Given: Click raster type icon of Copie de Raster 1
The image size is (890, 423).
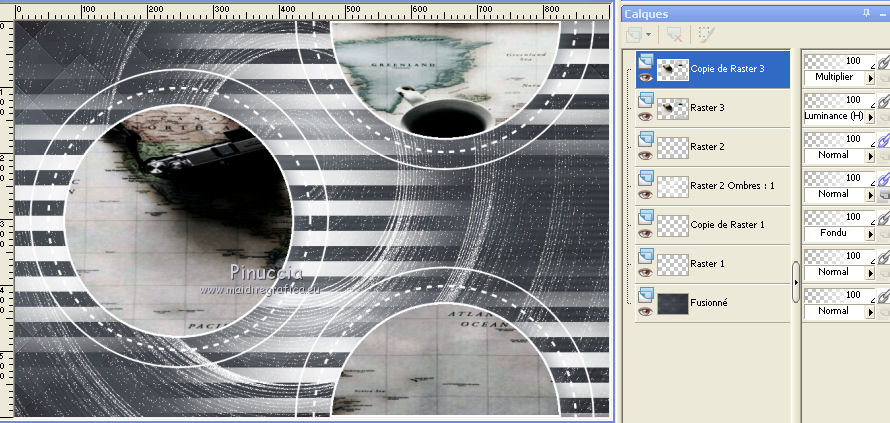Looking at the screenshot, I should [645, 217].
